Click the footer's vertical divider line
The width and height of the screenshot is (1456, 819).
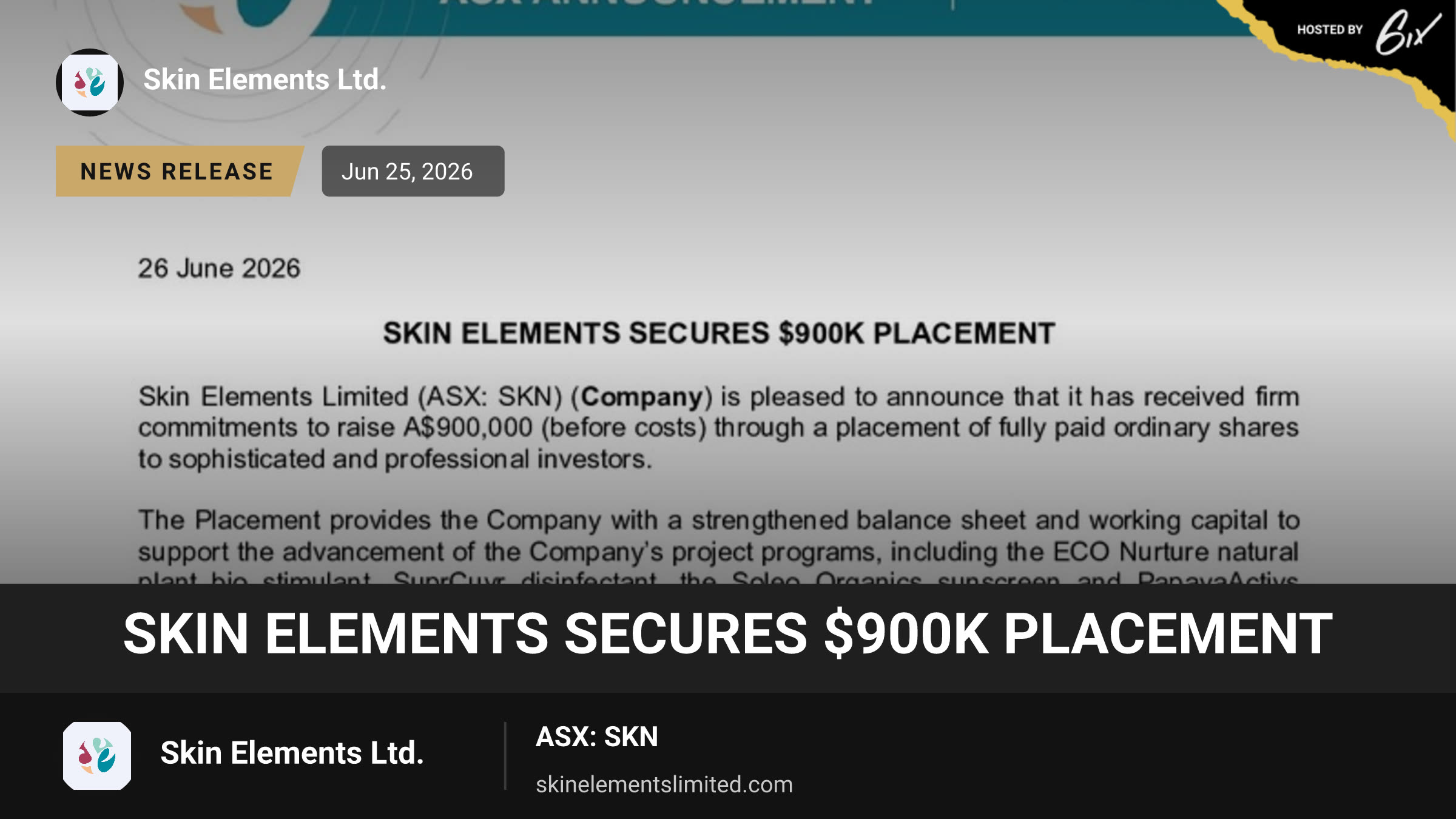505,756
